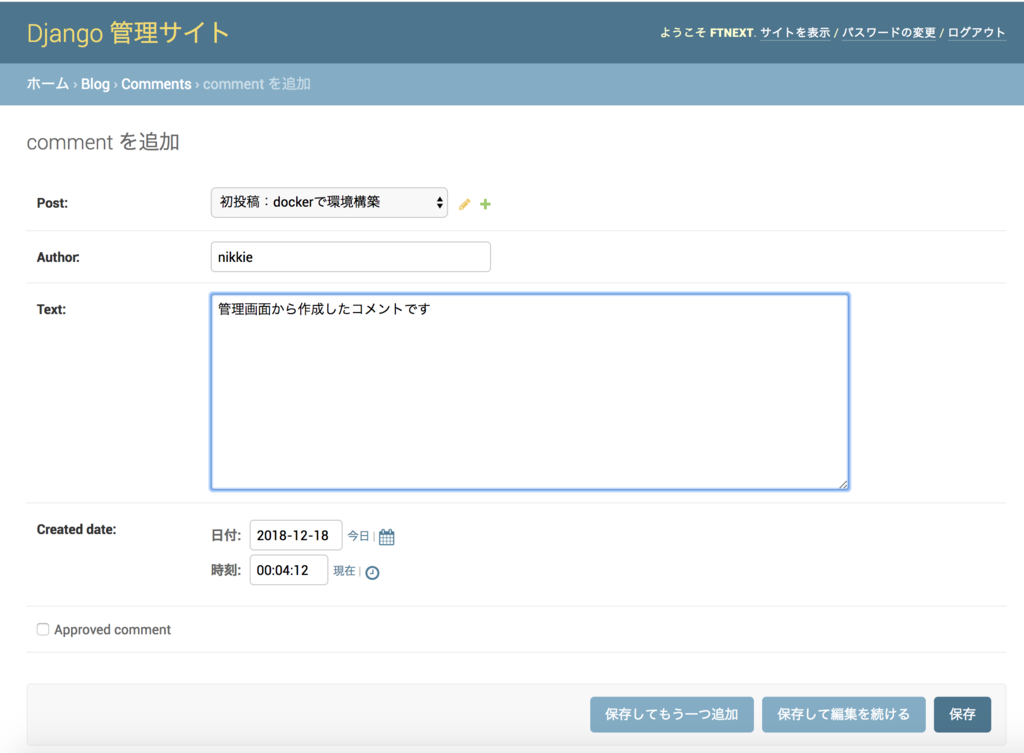Open the Blog breadcrumb link
1024x753 pixels.
pyautogui.click(x=95, y=84)
